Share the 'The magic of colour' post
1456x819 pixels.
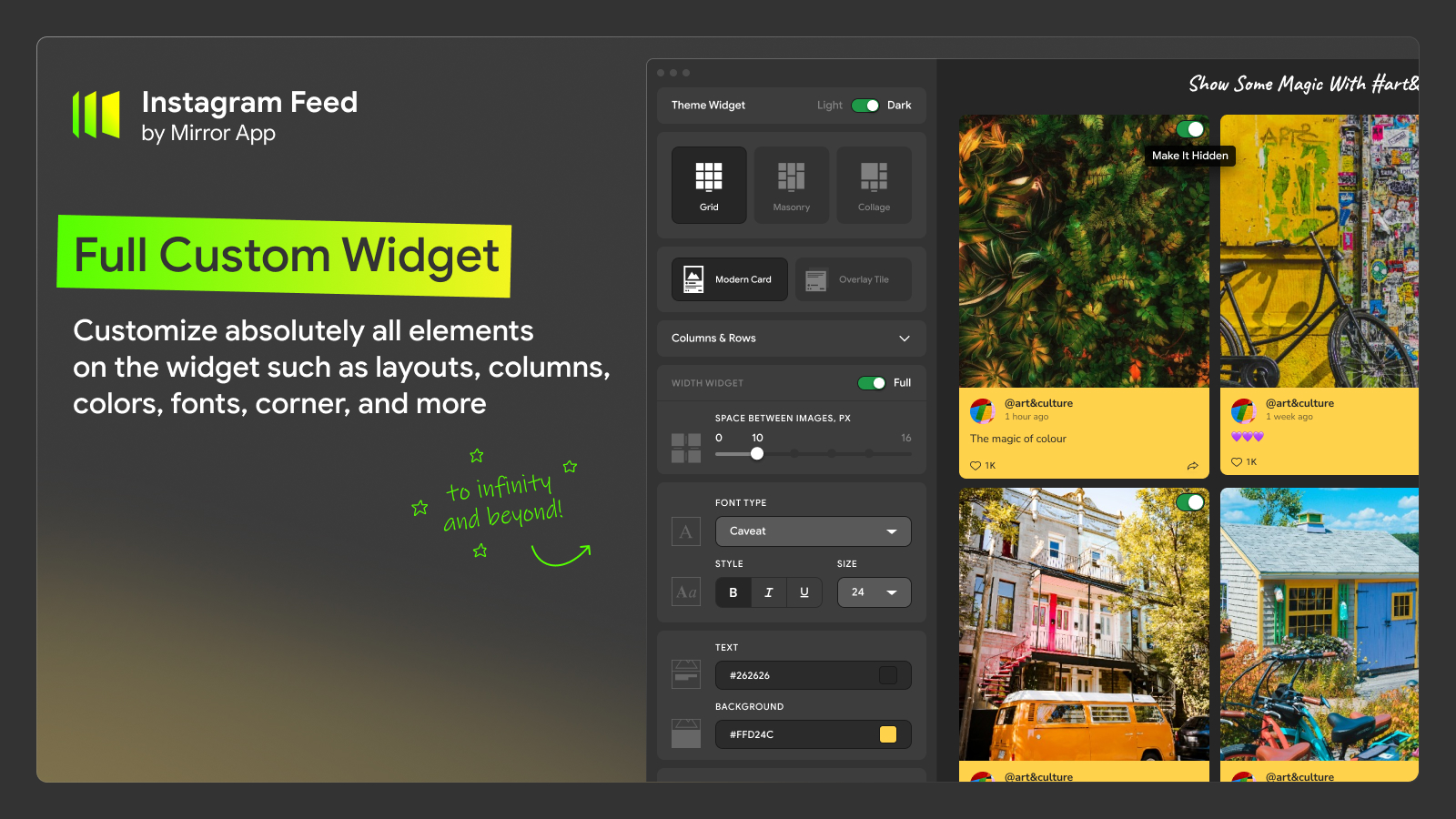[x=1192, y=466]
